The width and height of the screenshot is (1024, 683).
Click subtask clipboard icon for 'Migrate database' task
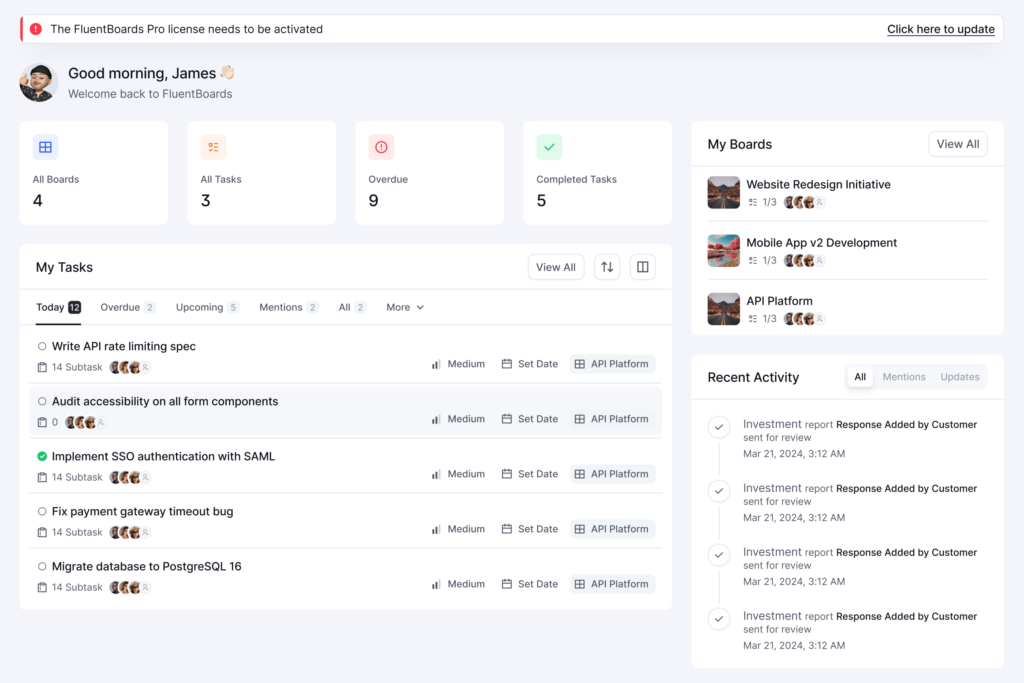pyautogui.click(x=42, y=587)
